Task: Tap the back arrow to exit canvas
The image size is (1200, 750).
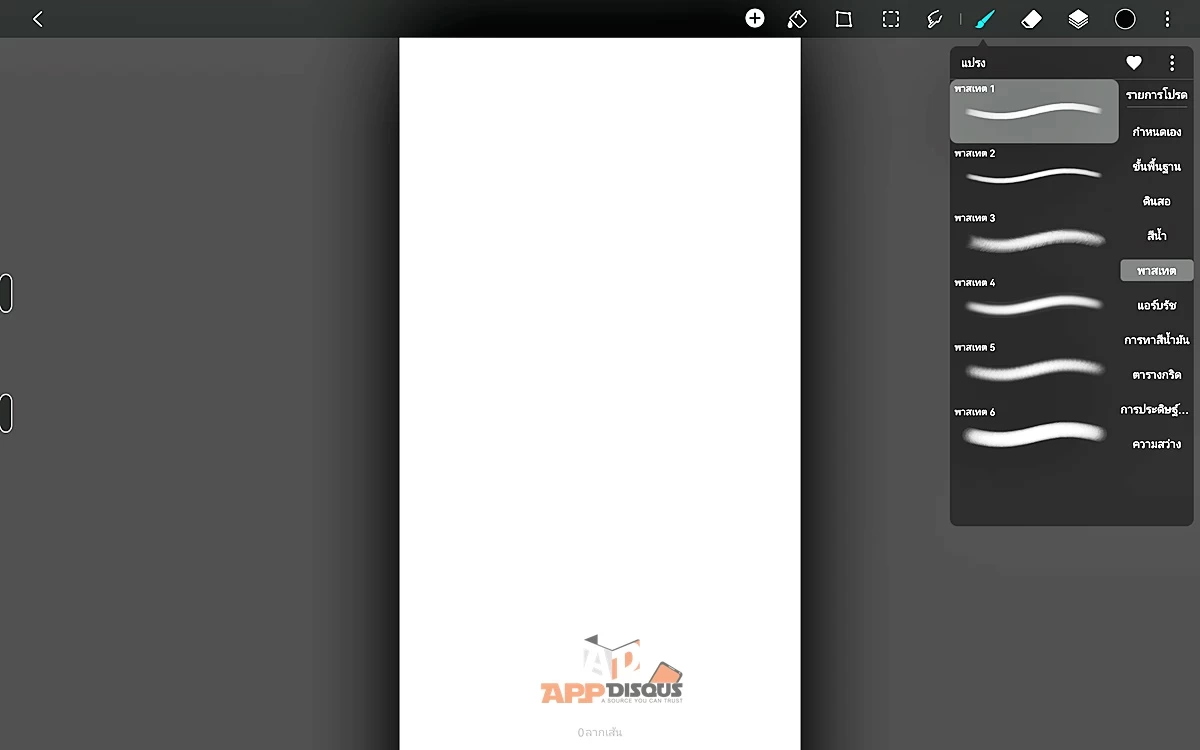Action: pyautogui.click(x=38, y=19)
